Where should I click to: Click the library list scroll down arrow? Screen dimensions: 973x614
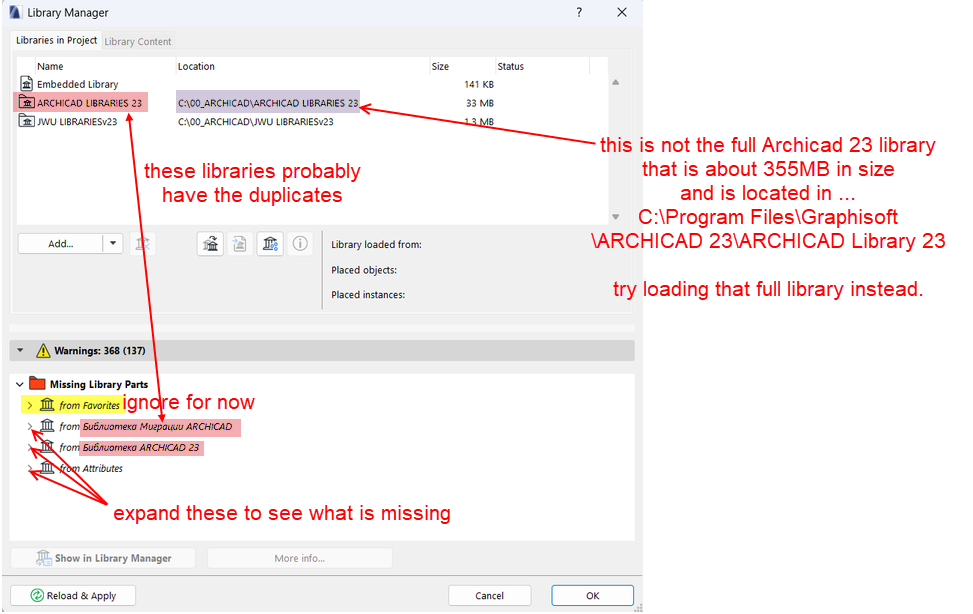(x=616, y=217)
